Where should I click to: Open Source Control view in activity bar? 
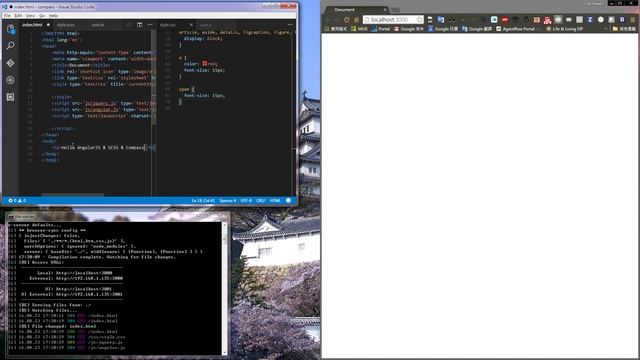coord(11,63)
